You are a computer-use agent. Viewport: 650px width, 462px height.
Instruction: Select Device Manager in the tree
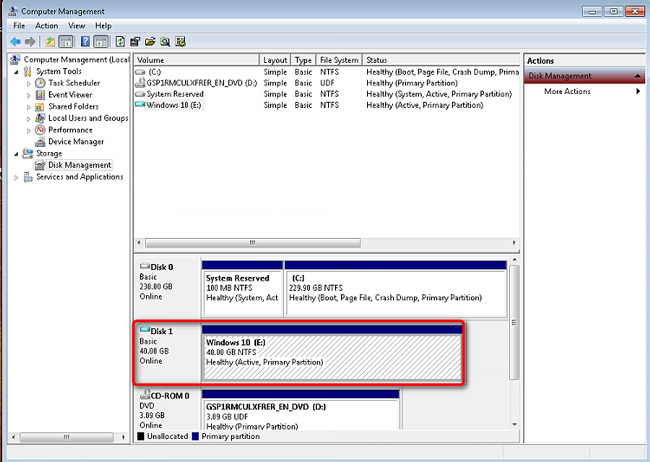click(76, 142)
